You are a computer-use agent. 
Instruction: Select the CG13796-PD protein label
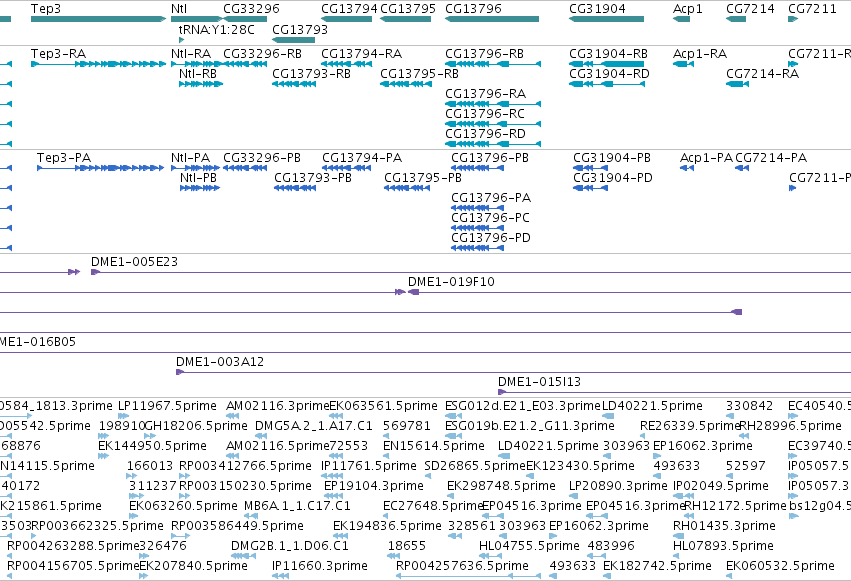click(x=491, y=238)
